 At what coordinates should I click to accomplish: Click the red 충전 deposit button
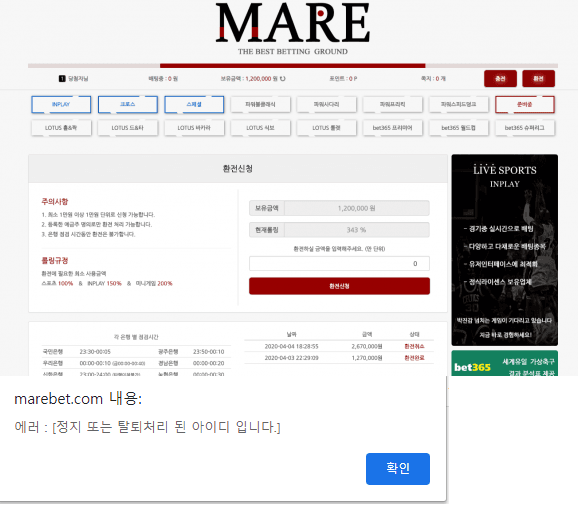pyautogui.click(x=500, y=79)
